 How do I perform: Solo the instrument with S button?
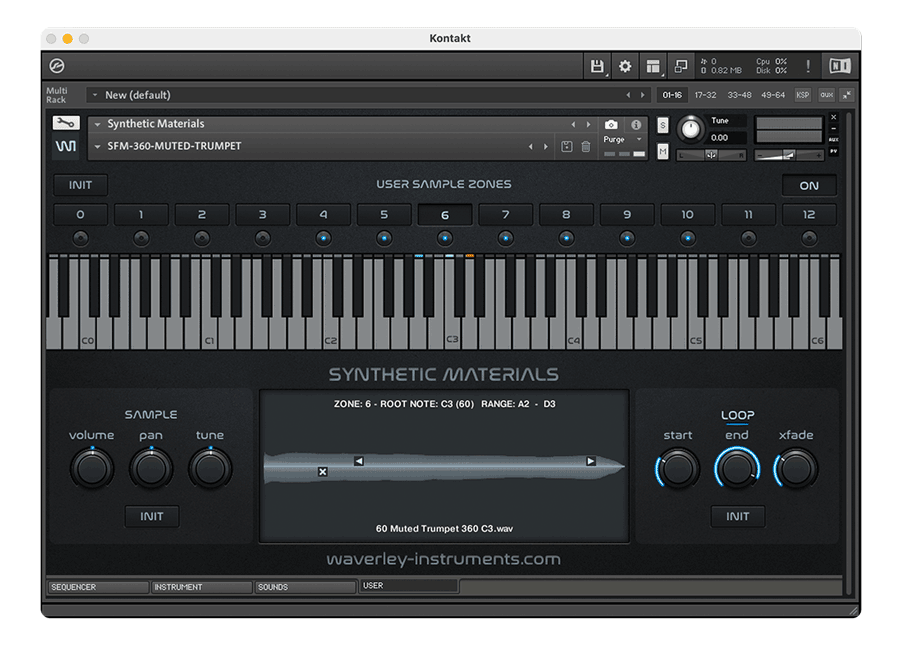click(x=663, y=125)
